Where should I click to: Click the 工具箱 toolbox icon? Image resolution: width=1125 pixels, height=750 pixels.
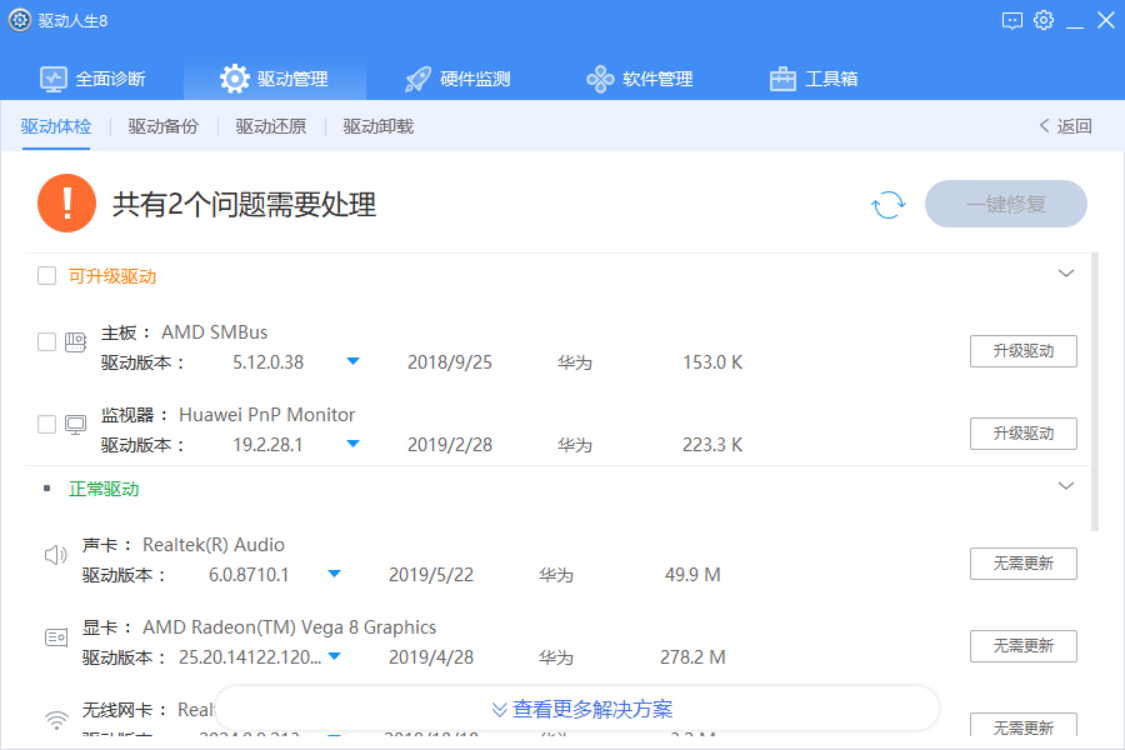[783, 79]
